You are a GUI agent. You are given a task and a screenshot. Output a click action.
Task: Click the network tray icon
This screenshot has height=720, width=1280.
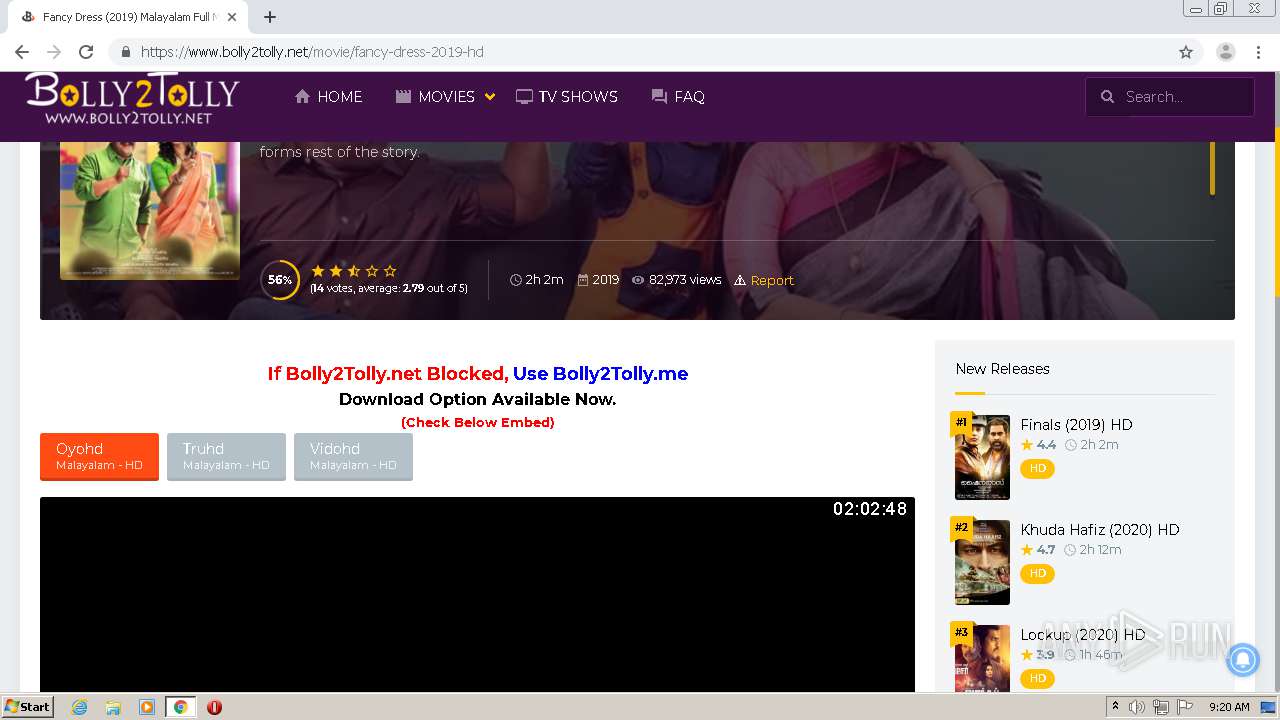coord(1161,707)
